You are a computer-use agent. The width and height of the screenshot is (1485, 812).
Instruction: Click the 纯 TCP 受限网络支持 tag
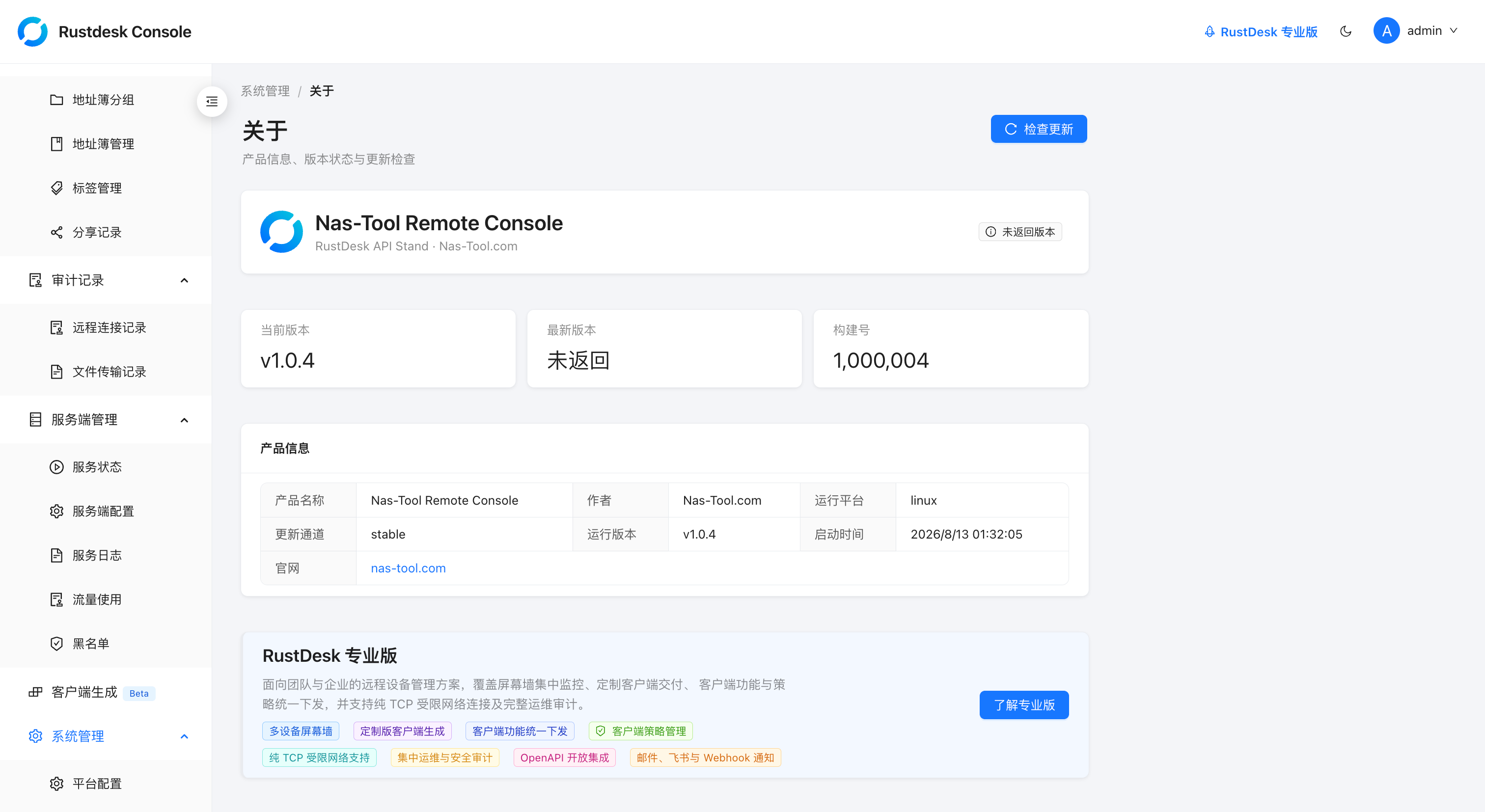pos(319,758)
